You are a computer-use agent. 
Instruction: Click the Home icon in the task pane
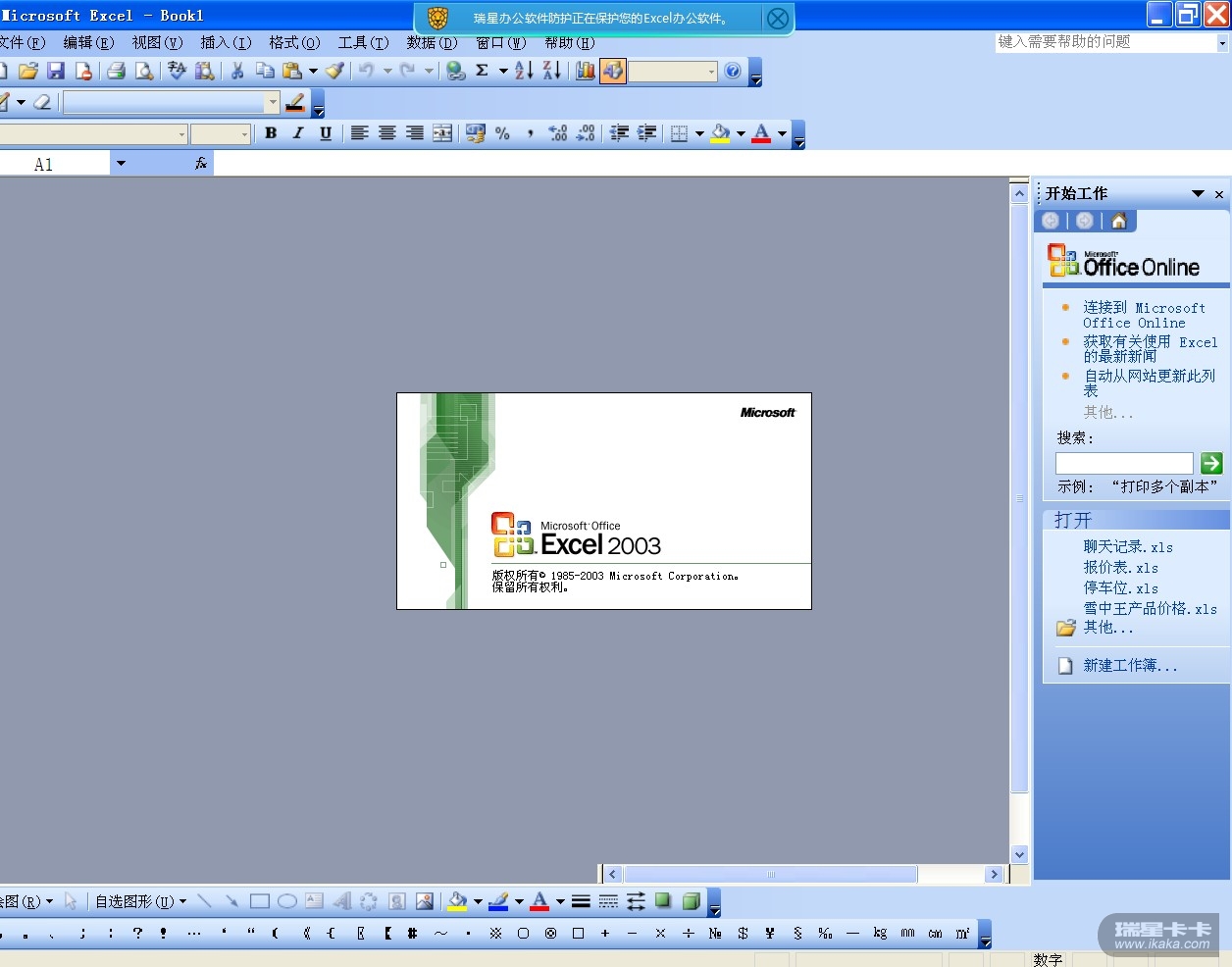pyautogui.click(x=1118, y=221)
